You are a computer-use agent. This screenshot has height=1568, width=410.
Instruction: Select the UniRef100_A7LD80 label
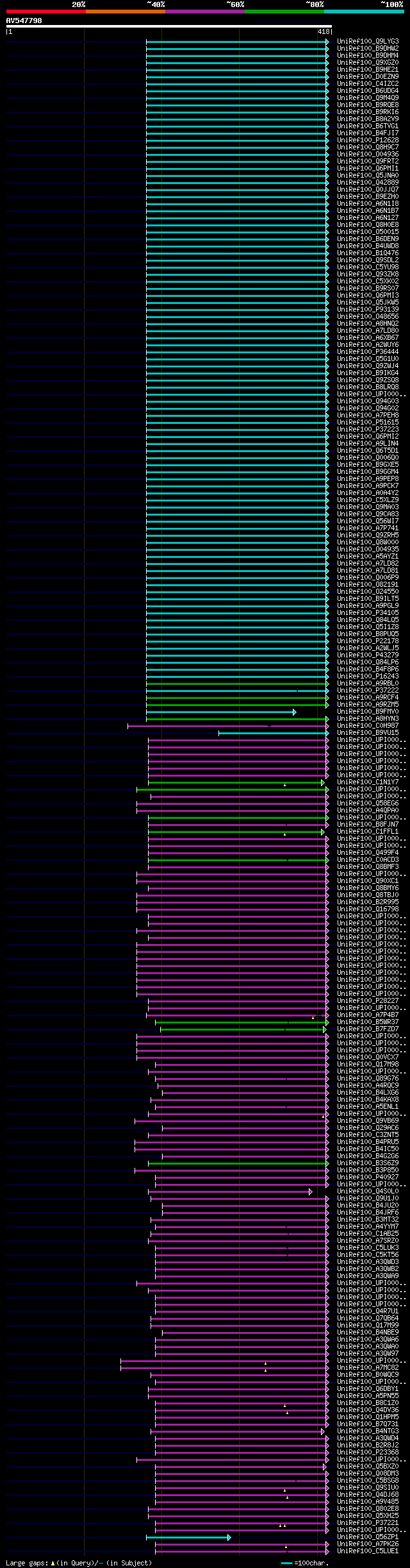pos(368,331)
